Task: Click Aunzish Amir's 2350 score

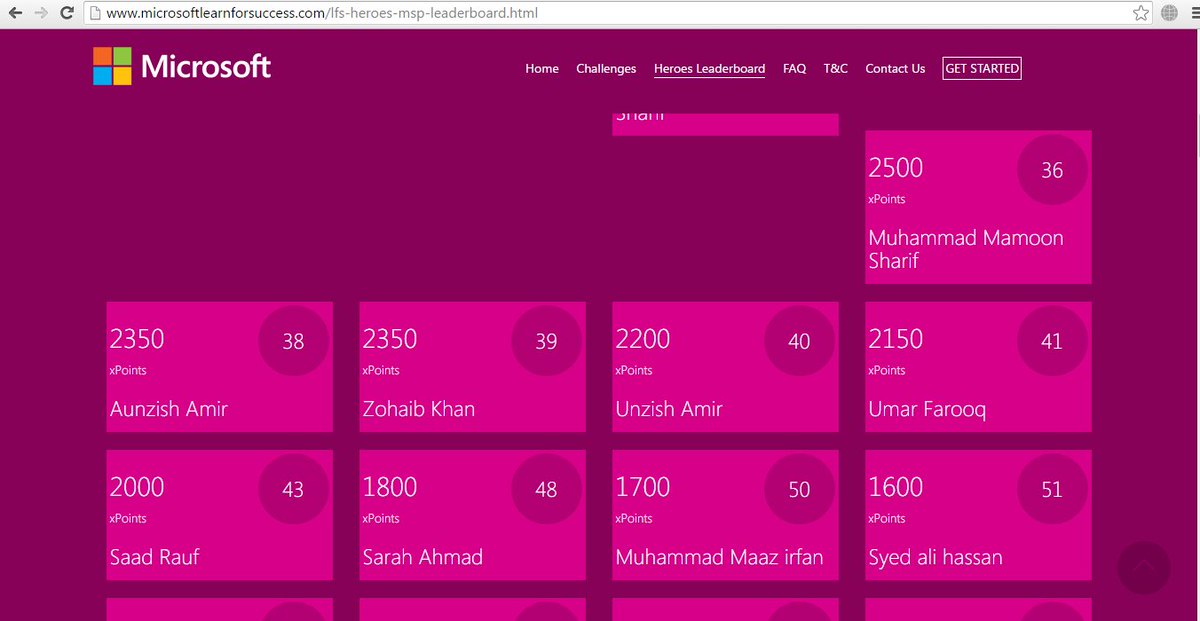Action: point(137,339)
